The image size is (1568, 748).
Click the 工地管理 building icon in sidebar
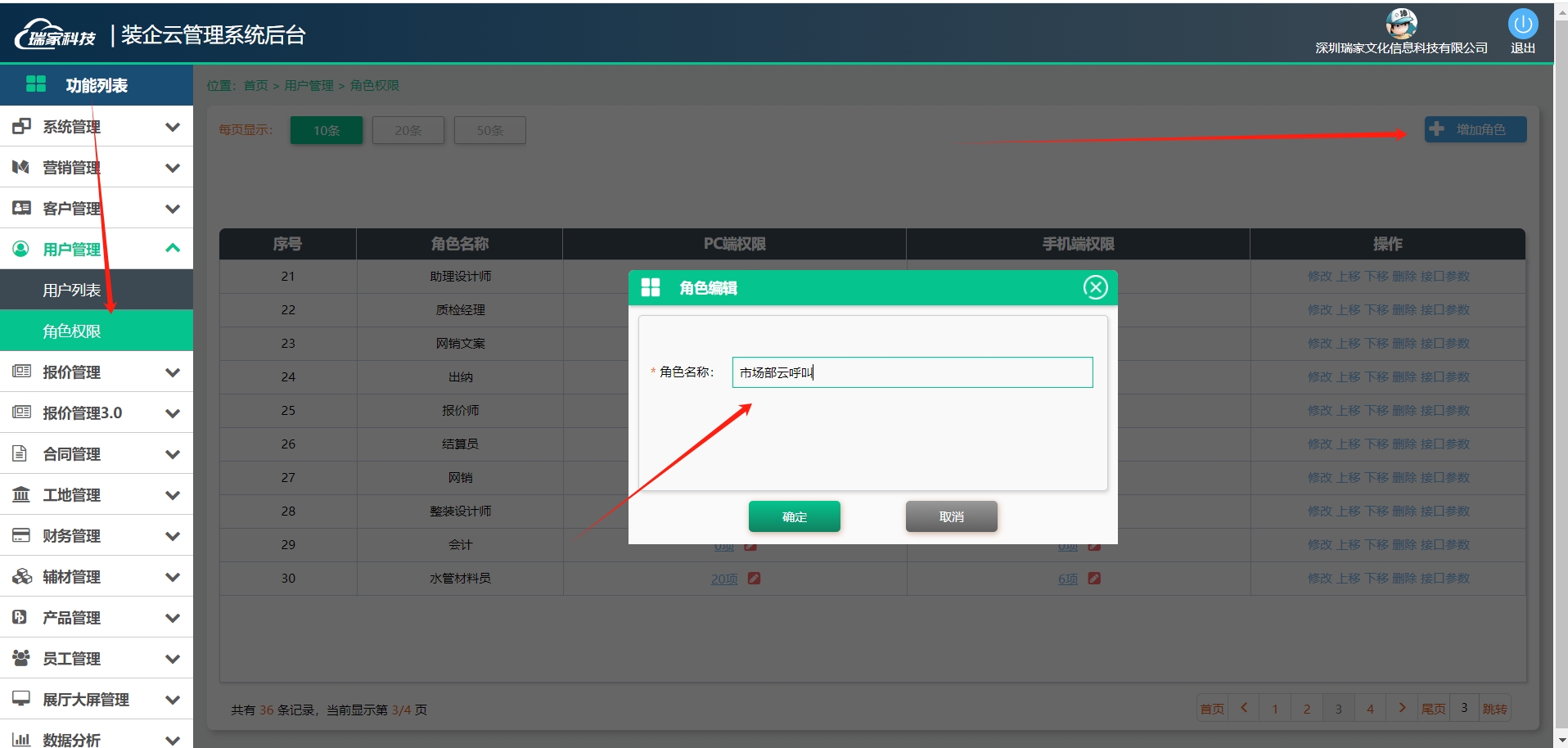(x=21, y=494)
